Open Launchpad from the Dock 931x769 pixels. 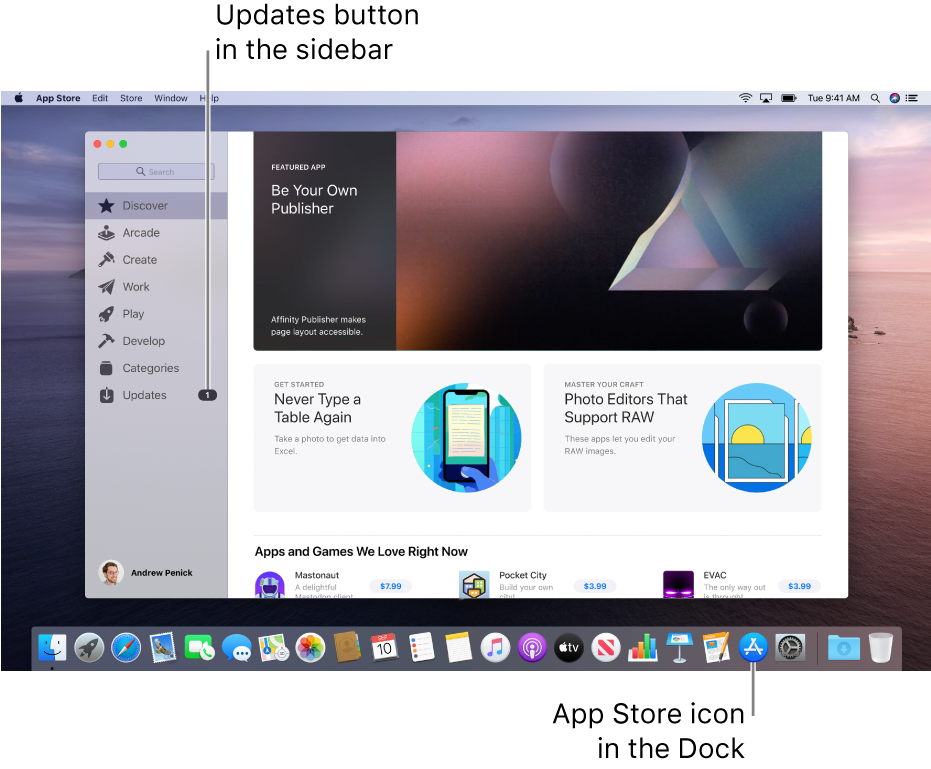89,647
